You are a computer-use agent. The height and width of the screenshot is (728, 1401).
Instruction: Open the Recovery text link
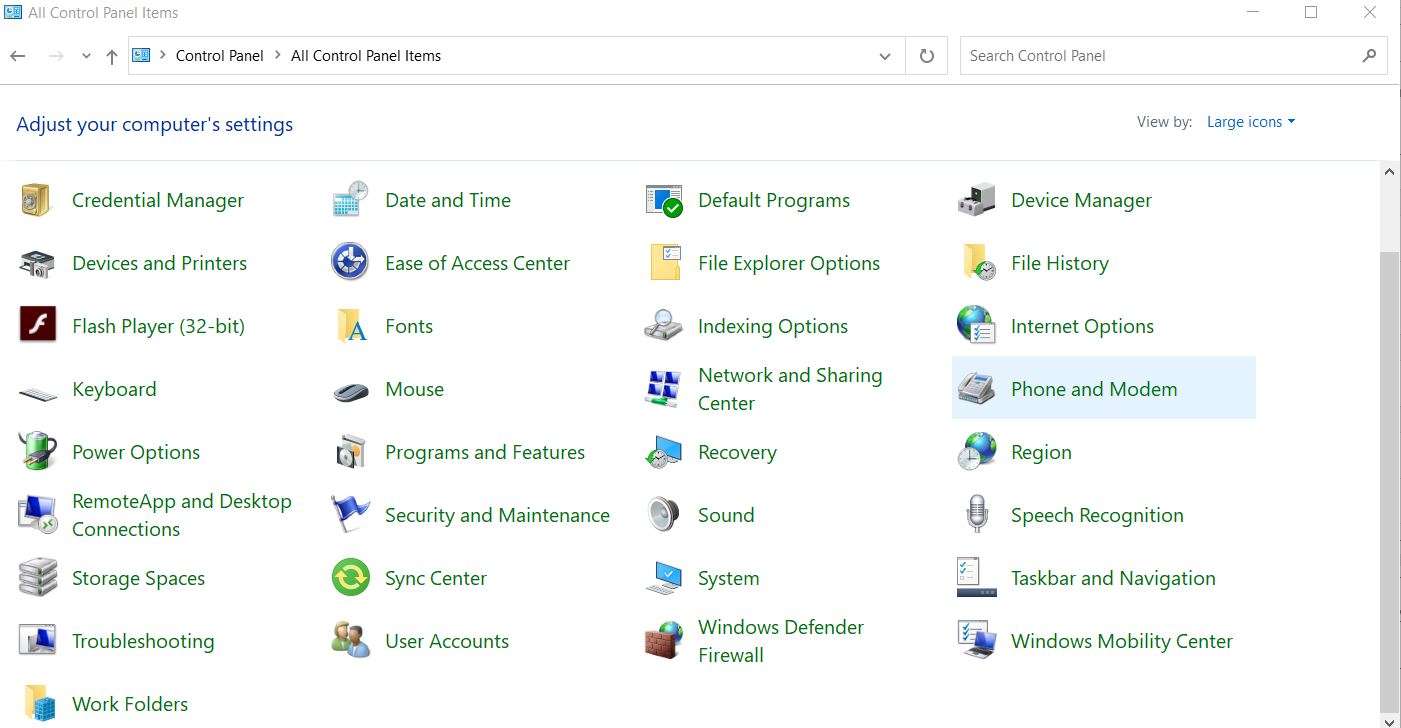(x=737, y=452)
